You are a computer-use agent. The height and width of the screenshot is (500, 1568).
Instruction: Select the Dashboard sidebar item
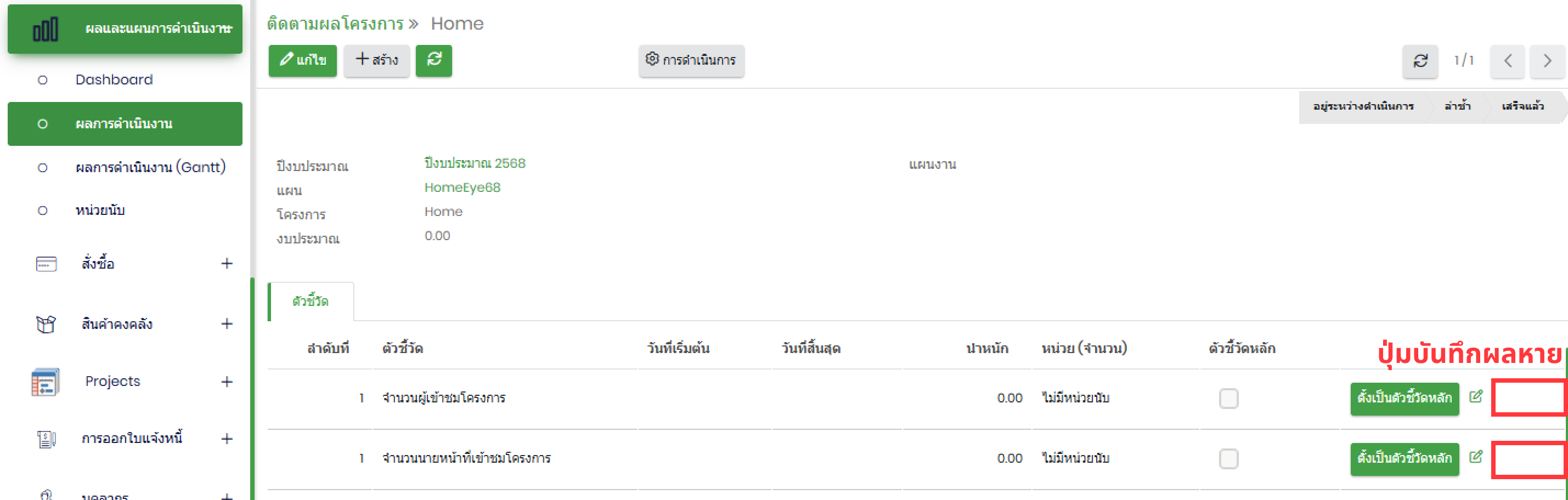[x=114, y=79]
